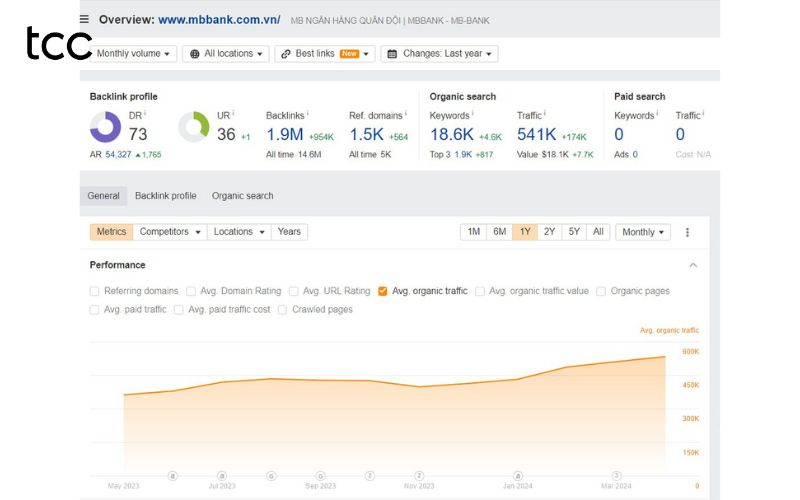Image resolution: width=800 pixels, height=500 pixels.
Task: Open the All locations dropdown
Action: point(226,54)
